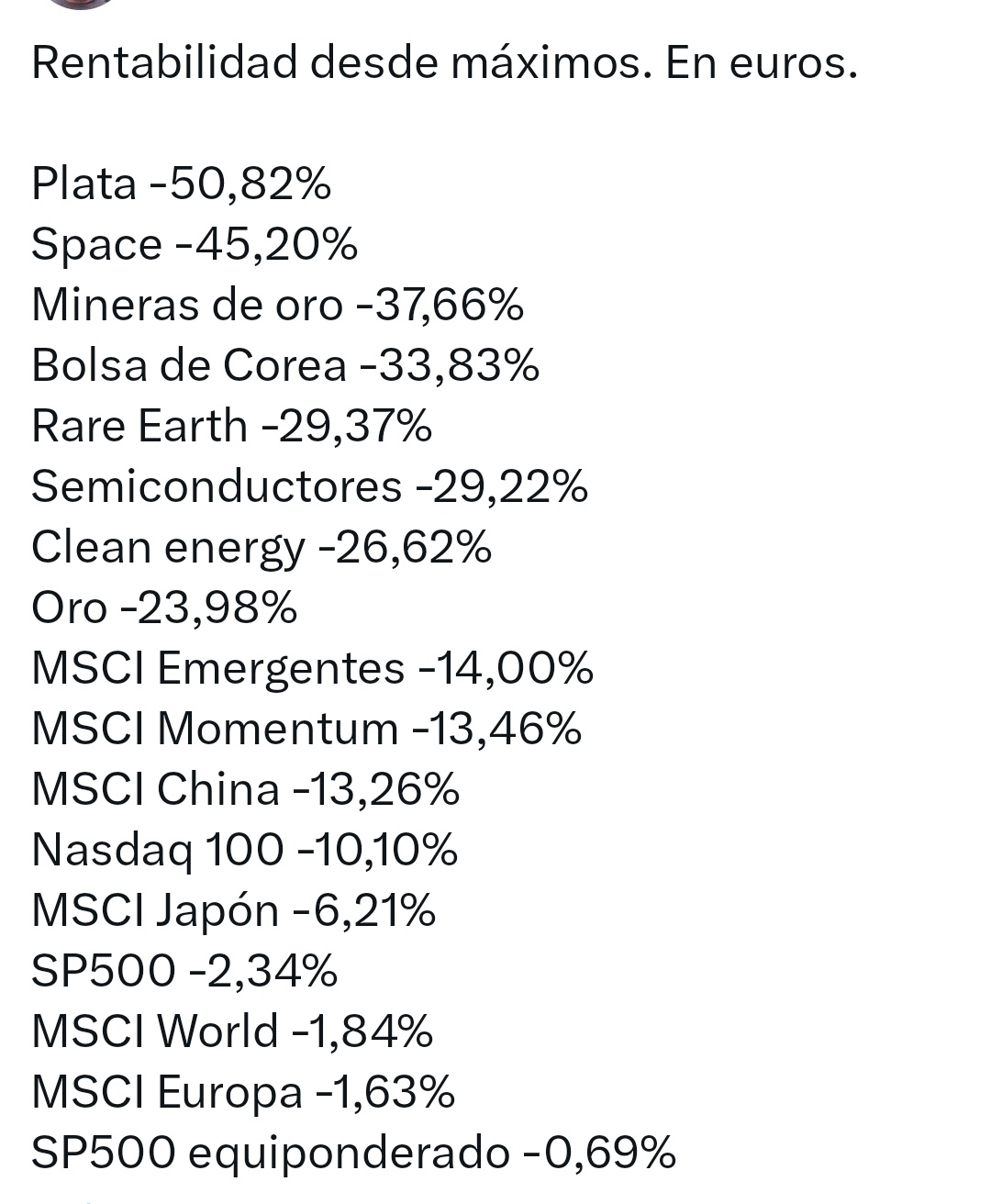991x1204 pixels.
Task: Tap the words "En euros."
Action: (762, 63)
